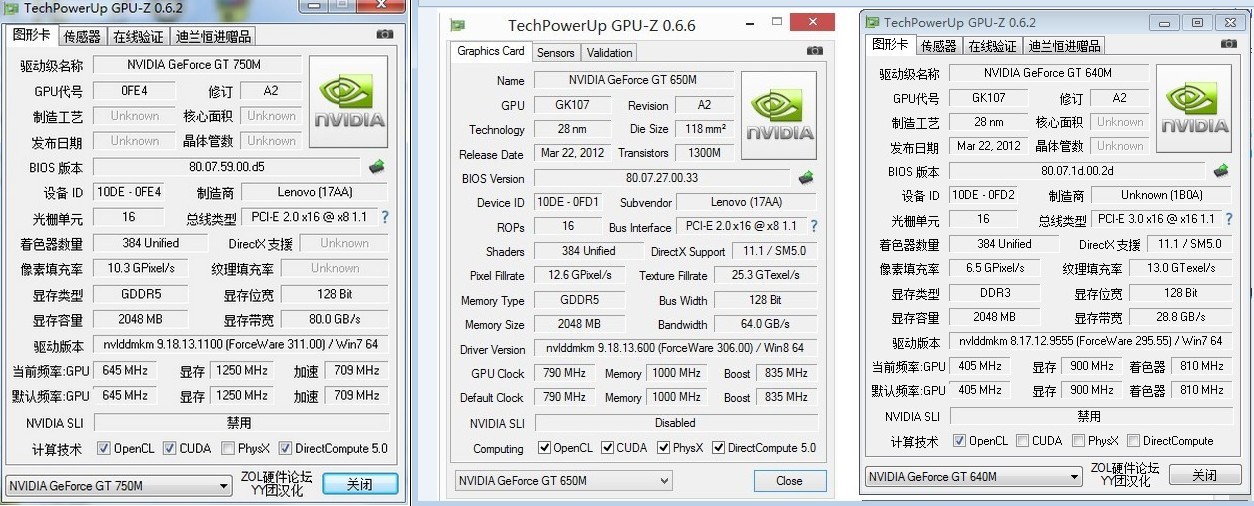The width and height of the screenshot is (1254, 506).
Task: Click name field NVIDIA GeForce GT 750M
Action: click(x=197, y=65)
